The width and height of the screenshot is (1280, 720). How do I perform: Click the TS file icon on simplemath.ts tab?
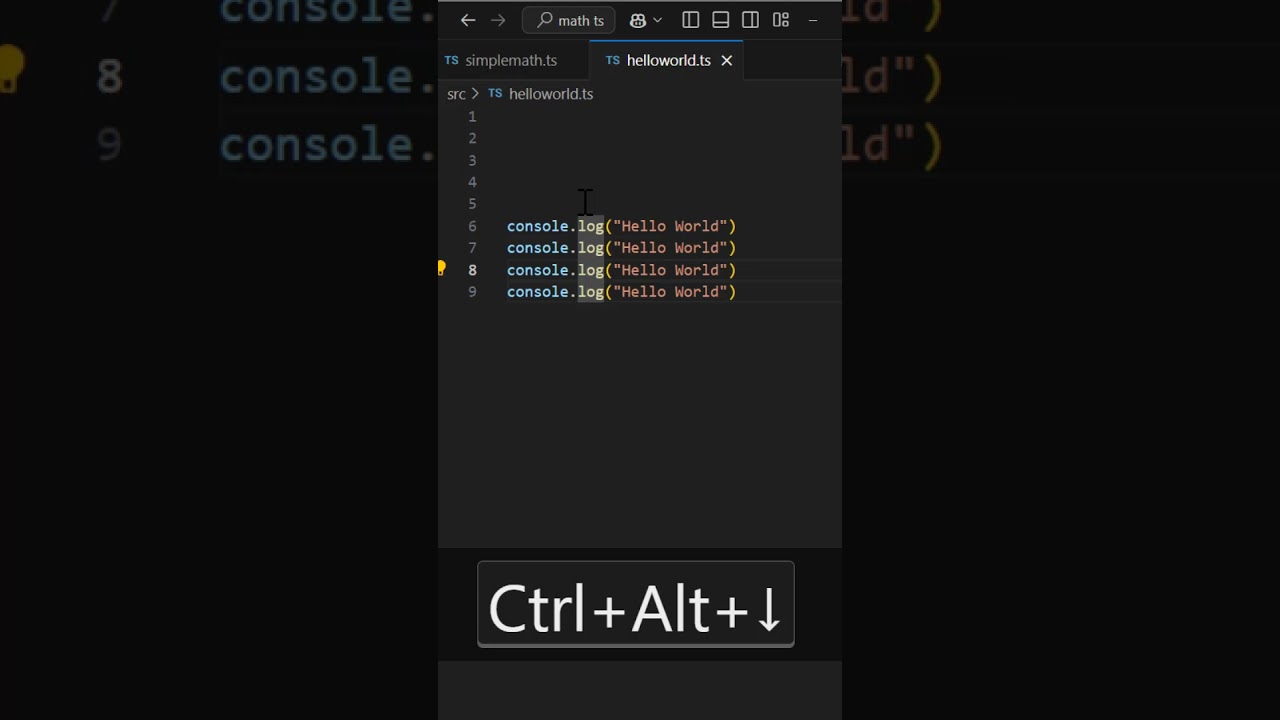coord(452,60)
